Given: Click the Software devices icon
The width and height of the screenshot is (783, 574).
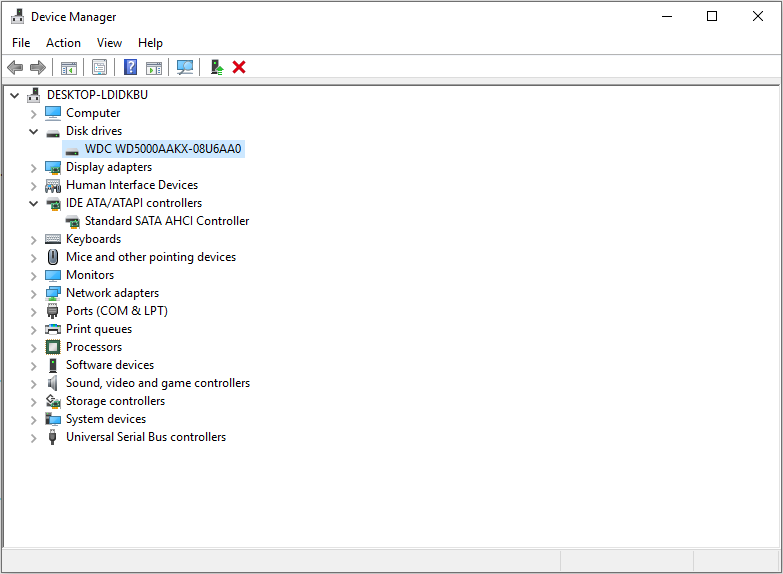Looking at the screenshot, I should click(x=53, y=365).
